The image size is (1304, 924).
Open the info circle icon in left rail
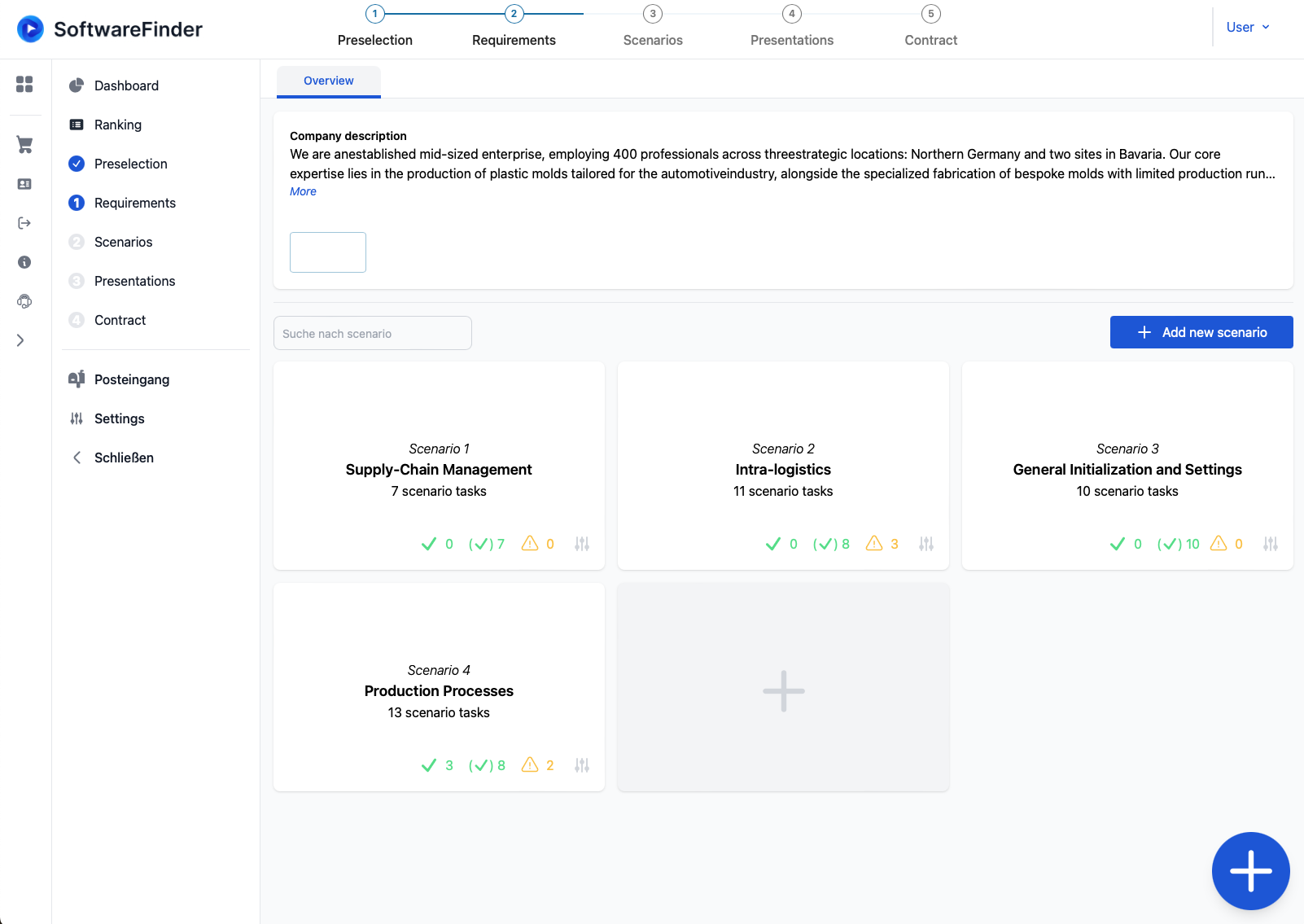coord(24,262)
